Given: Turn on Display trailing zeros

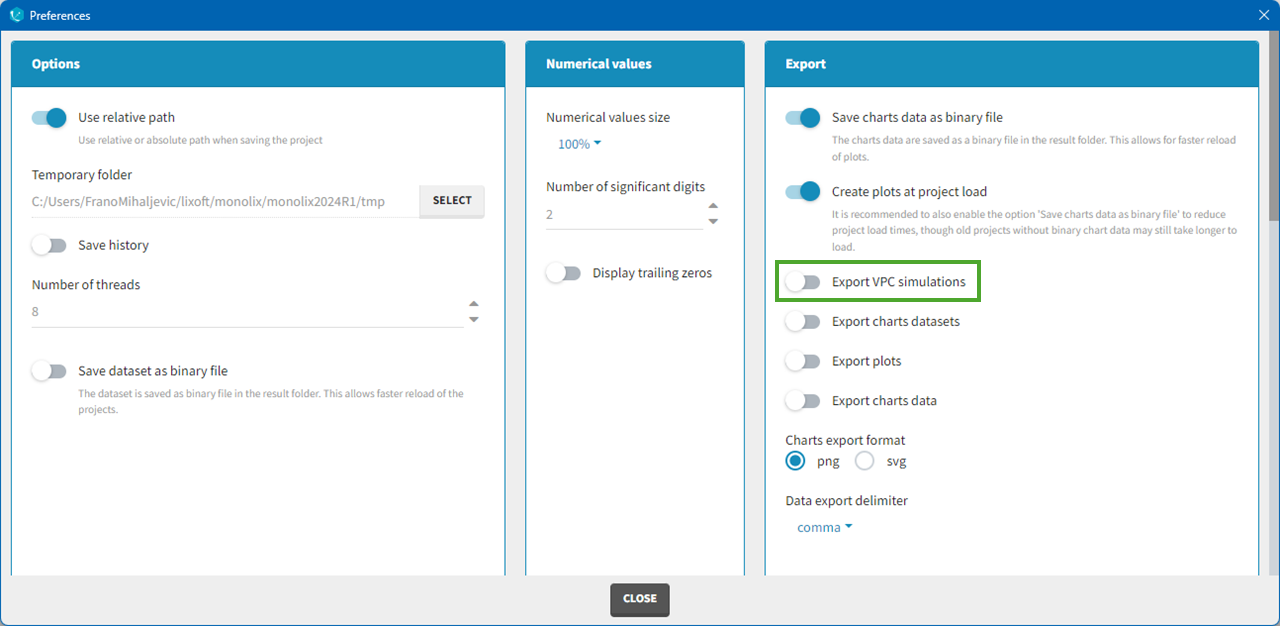Looking at the screenshot, I should pyautogui.click(x=563, y=273).
